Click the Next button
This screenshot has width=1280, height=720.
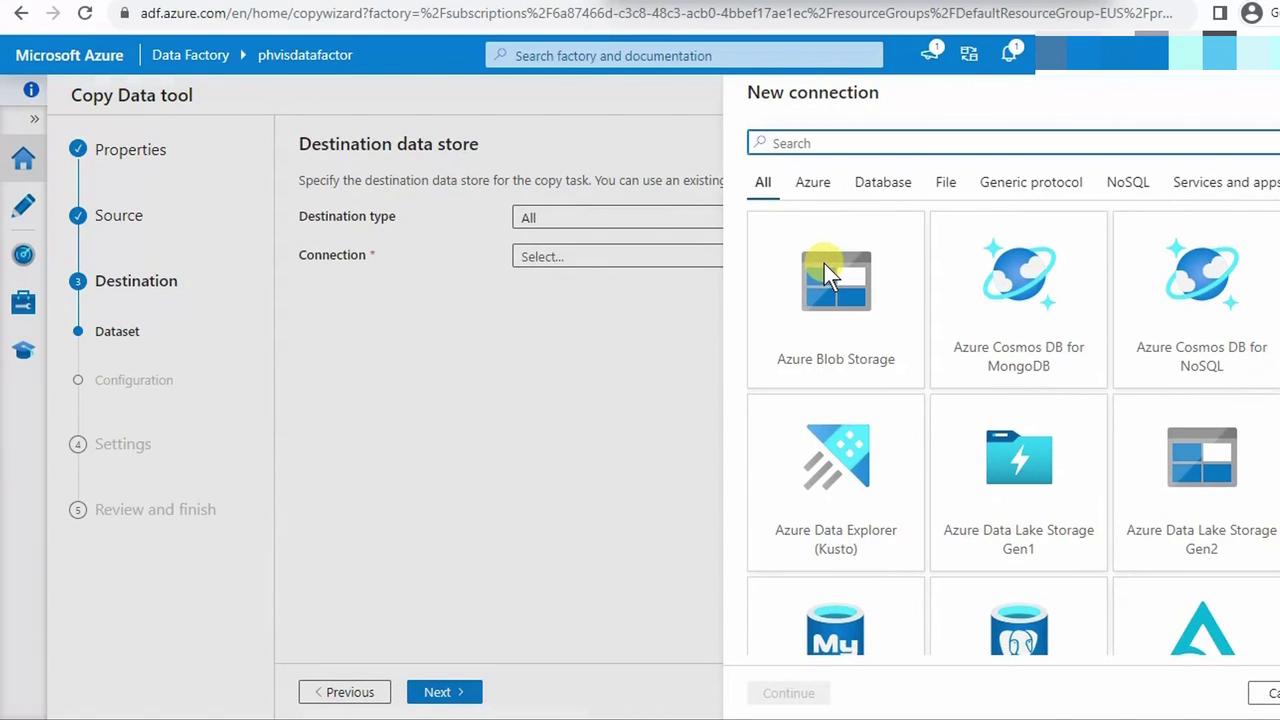coord(444,692)
